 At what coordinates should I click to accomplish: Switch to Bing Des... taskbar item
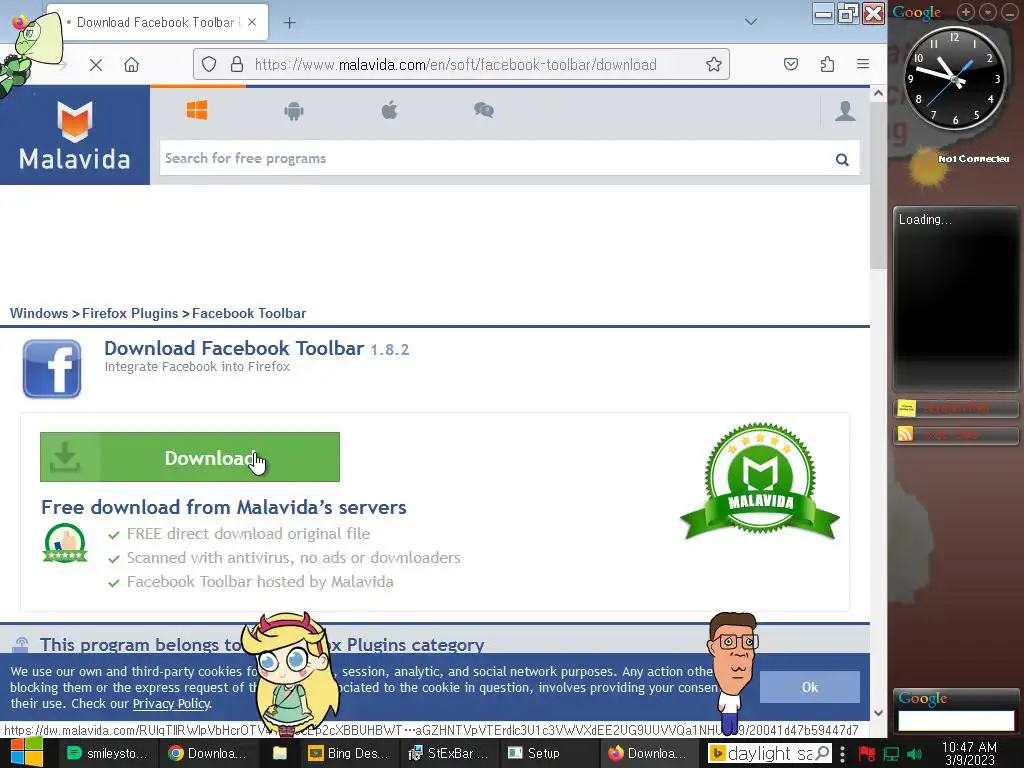point(349,754)
